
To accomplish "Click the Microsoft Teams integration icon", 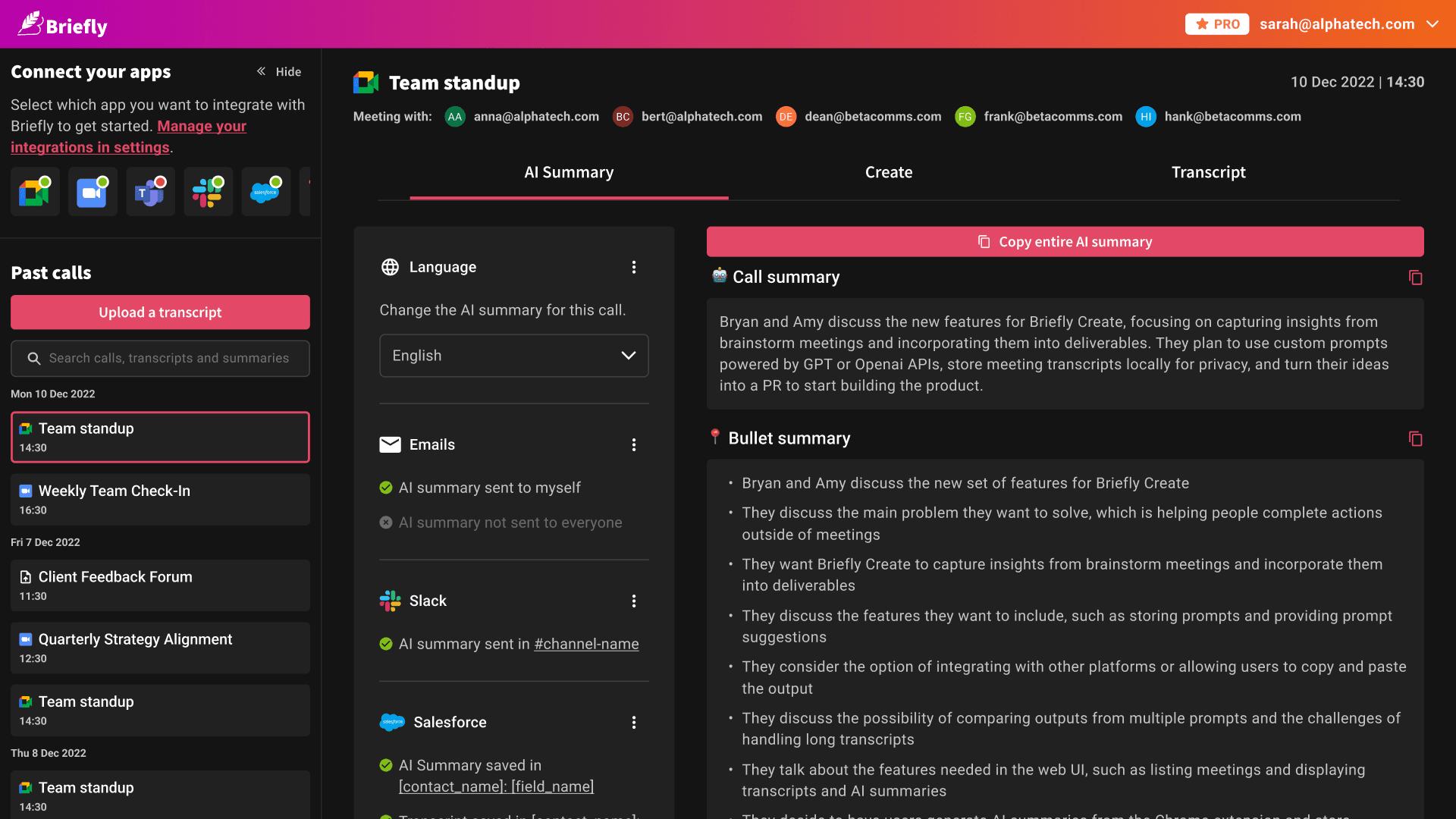I will pos(150,193).
